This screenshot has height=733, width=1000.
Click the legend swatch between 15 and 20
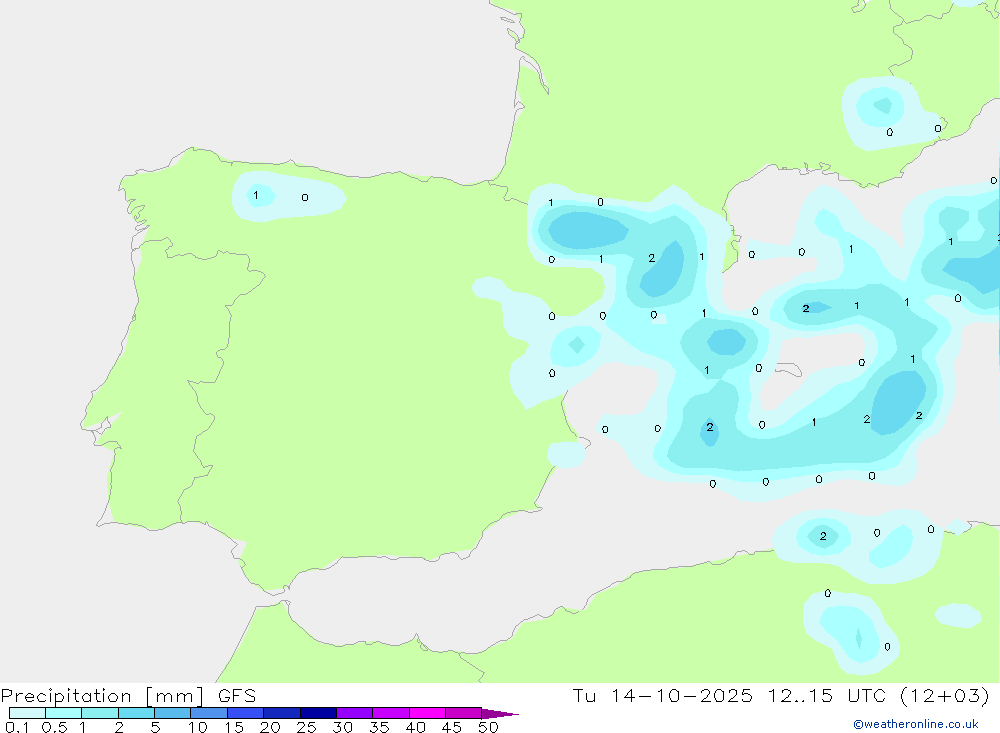point(245,713)
